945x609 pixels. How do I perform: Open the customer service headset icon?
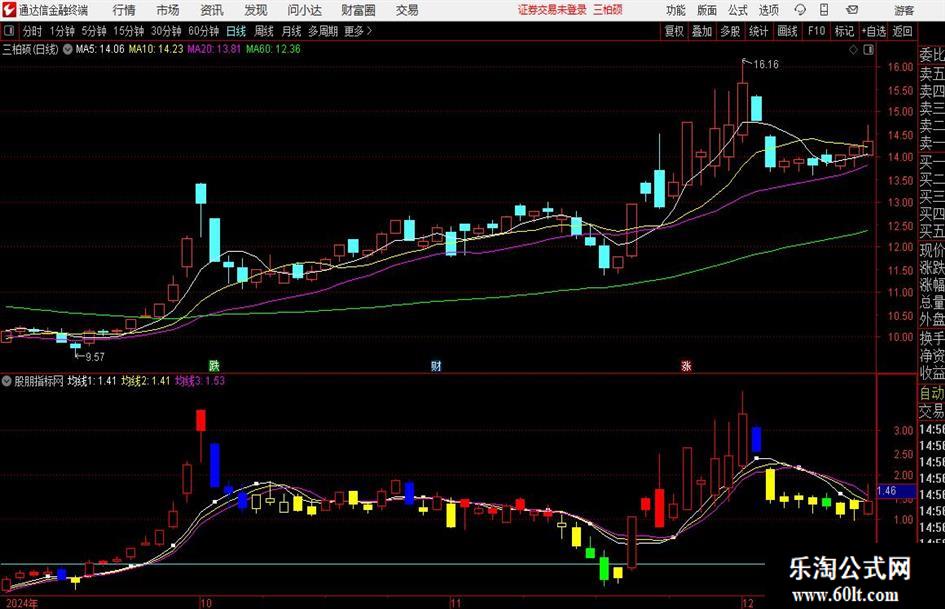pos(800,10)
